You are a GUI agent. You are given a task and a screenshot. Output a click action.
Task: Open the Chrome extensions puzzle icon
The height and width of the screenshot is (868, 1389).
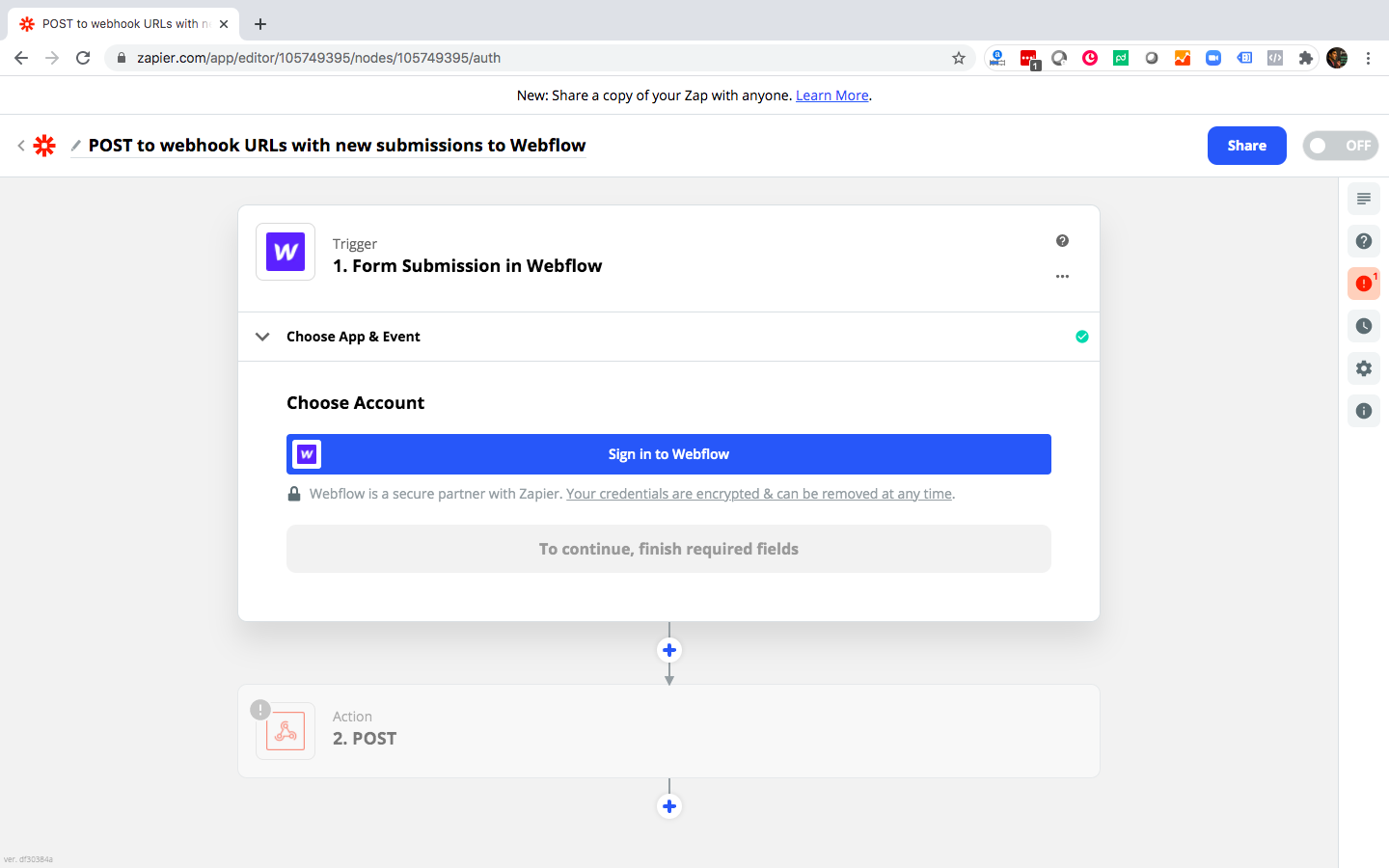1306,58
